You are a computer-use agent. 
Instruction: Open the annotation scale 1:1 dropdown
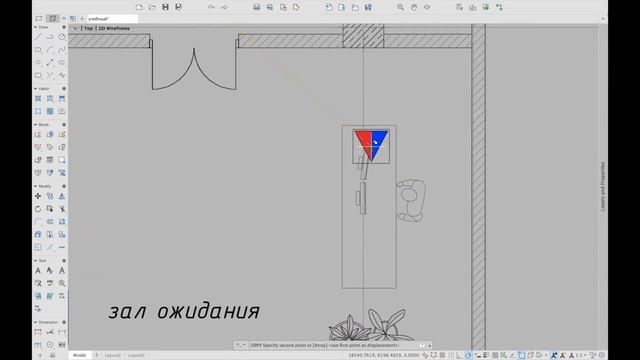[581, 355]
